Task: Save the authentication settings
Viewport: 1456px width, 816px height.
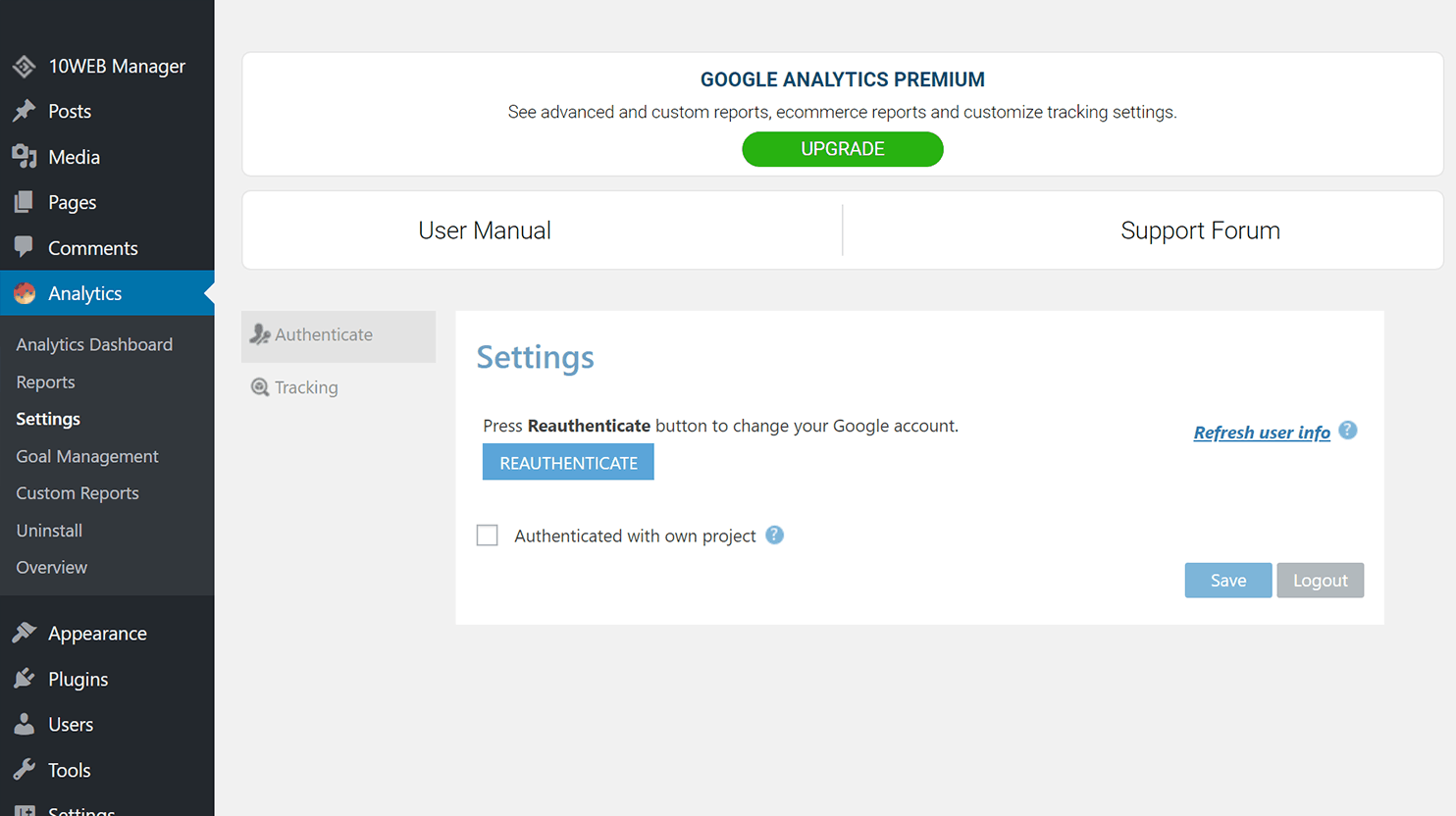Action: pyautogui.click(x=1228, y=581)
